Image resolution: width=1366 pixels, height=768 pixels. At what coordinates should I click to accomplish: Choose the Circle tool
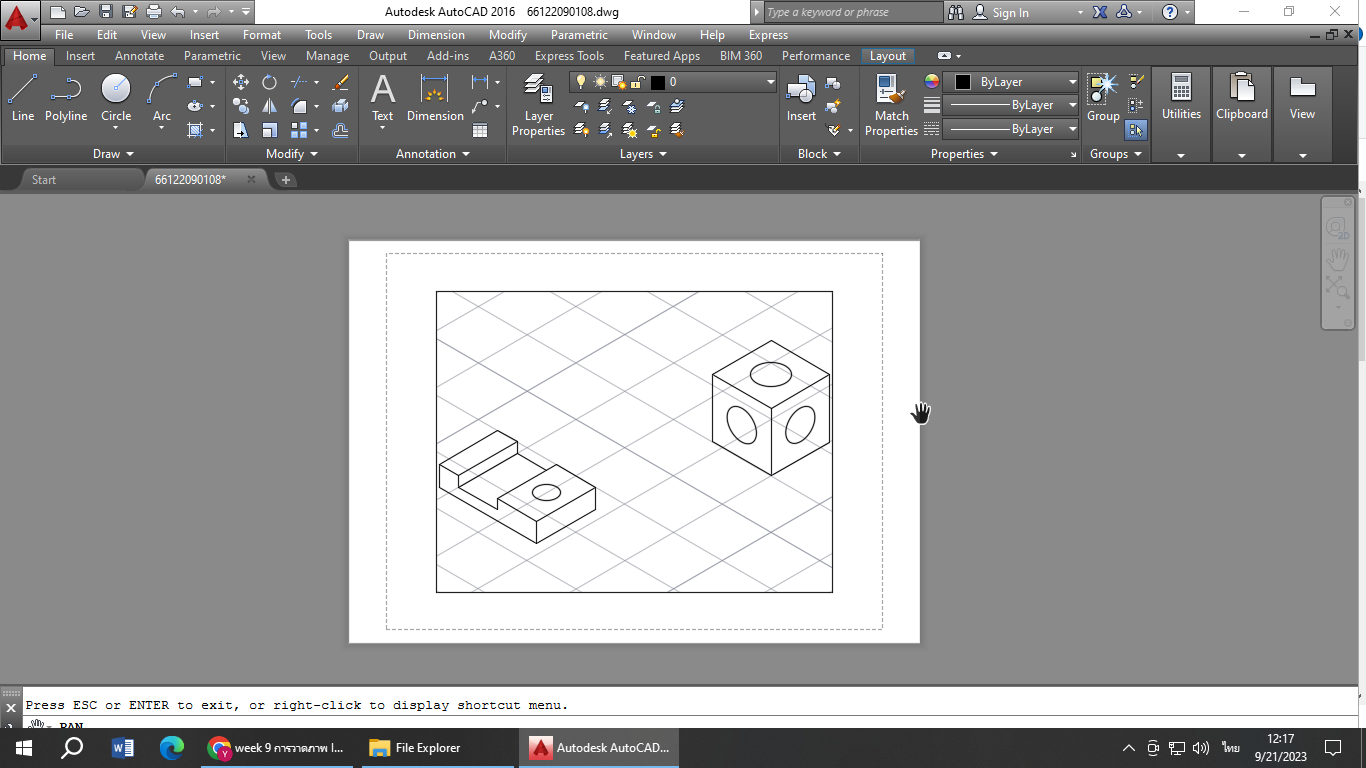coord(116,98)
